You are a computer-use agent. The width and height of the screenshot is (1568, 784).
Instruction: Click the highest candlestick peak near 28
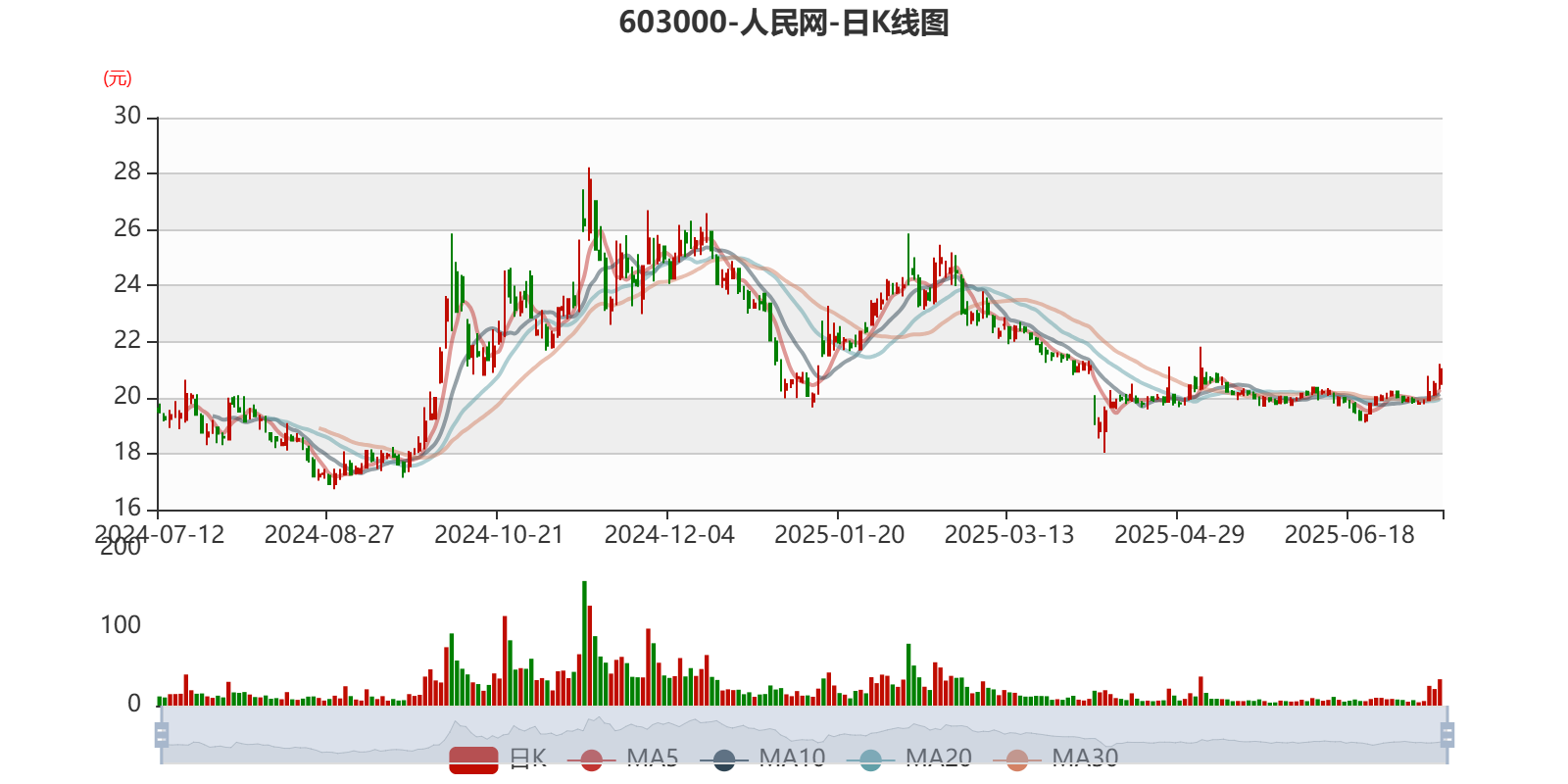(x=589, y=203)
